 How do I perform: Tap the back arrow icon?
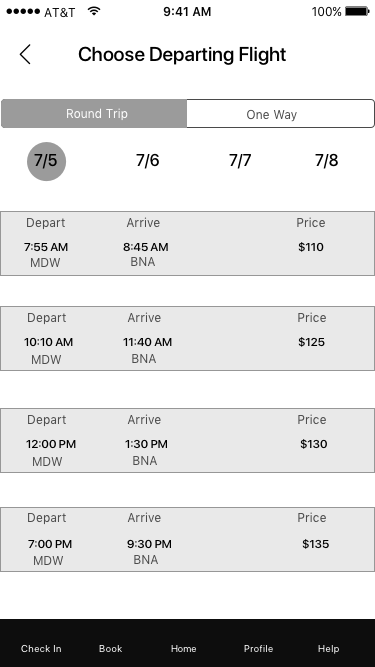pos(25,54)
